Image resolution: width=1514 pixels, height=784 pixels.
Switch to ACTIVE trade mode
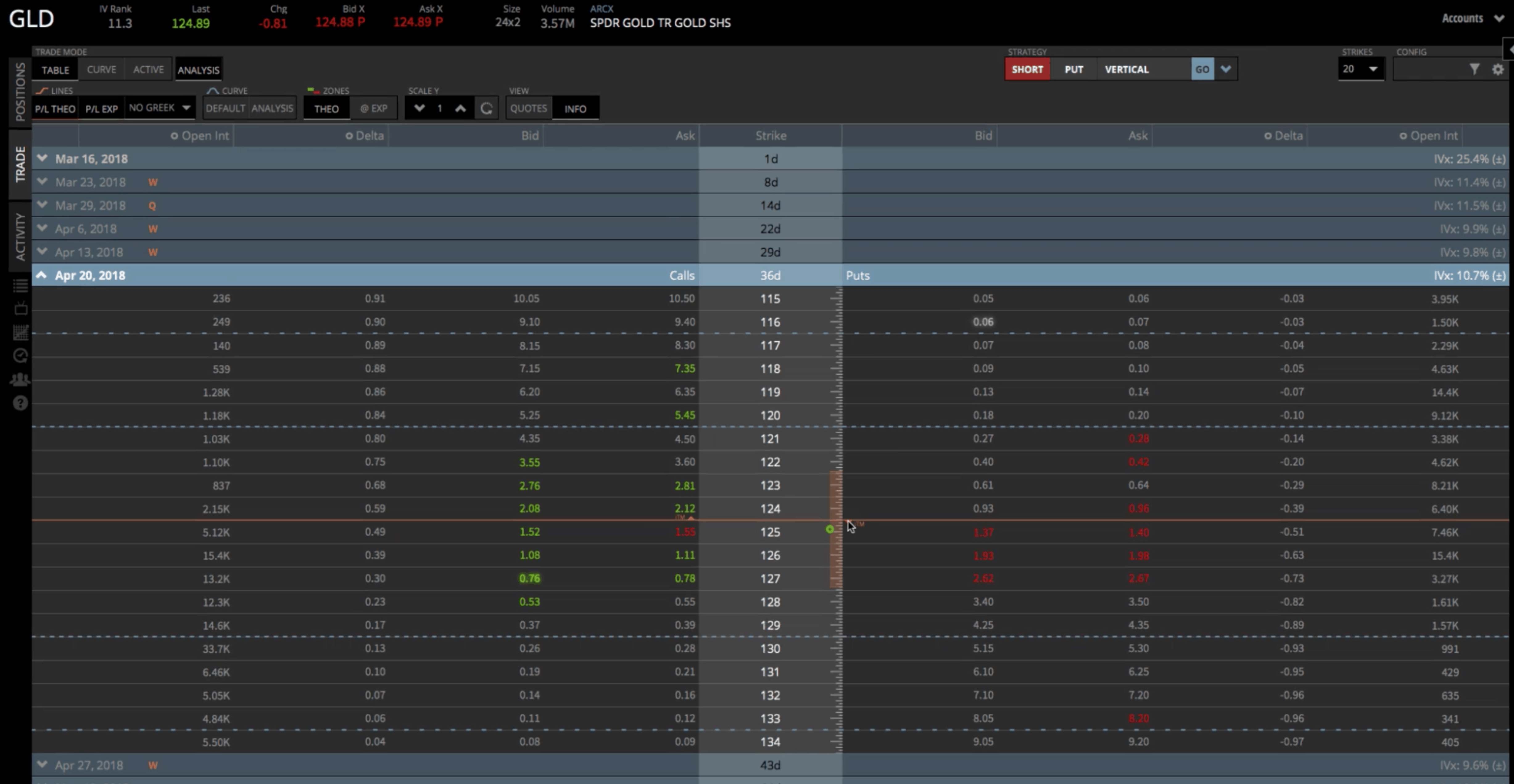pos(148,69)
